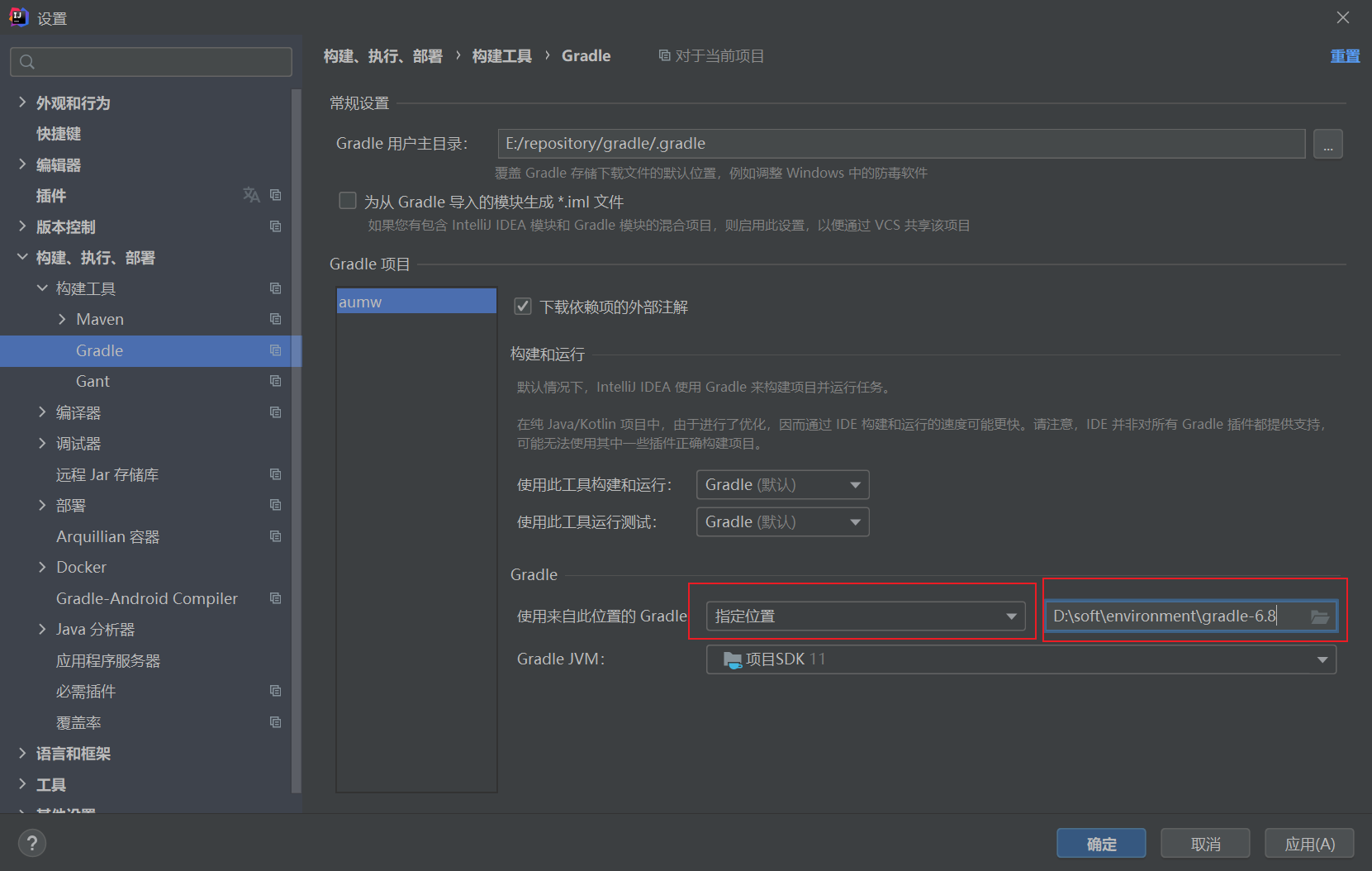Toggle 为从 Gradle 导入的模块生成 *.iml 文件 checkbox

[x=348, y=201]
